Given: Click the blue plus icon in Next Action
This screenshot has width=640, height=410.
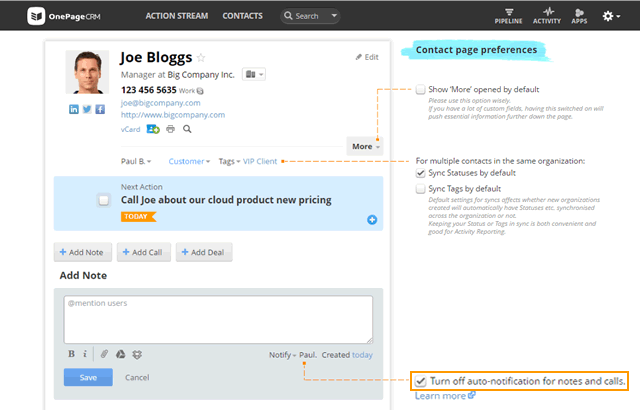Looking at the screenshot, I should 372,220.
